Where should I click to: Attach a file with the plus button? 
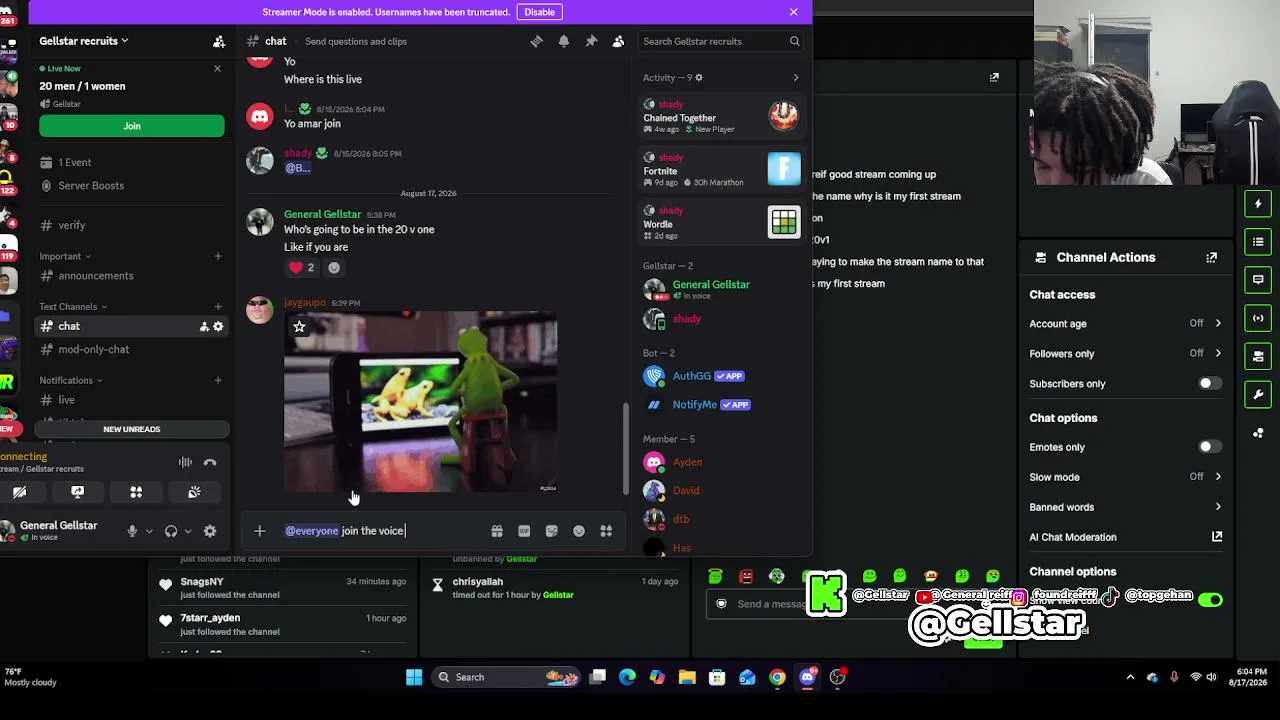tap(260, 531)
